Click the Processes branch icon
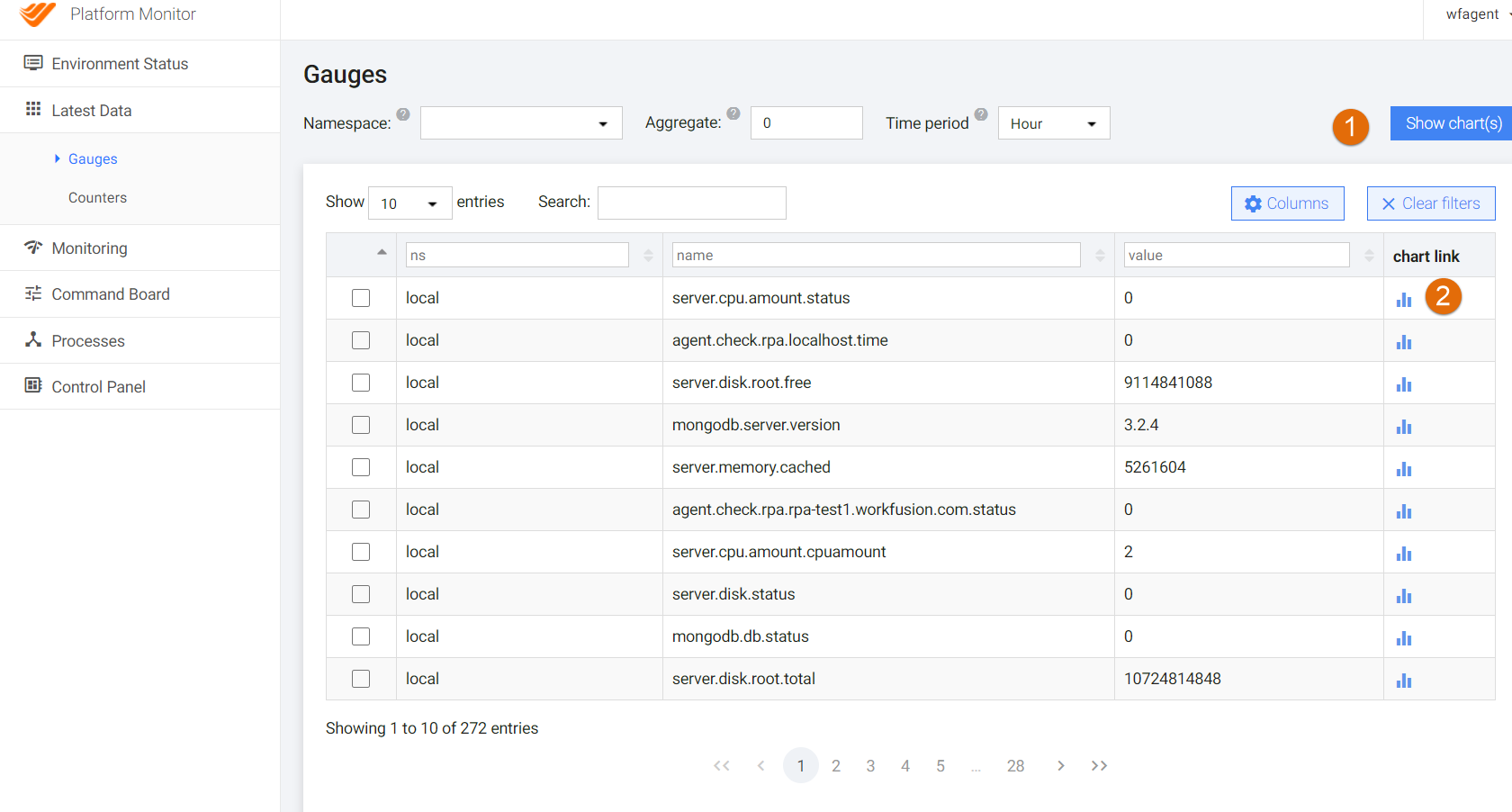The height and width of the screenshot is (812, 1512). tap(33, 339)
